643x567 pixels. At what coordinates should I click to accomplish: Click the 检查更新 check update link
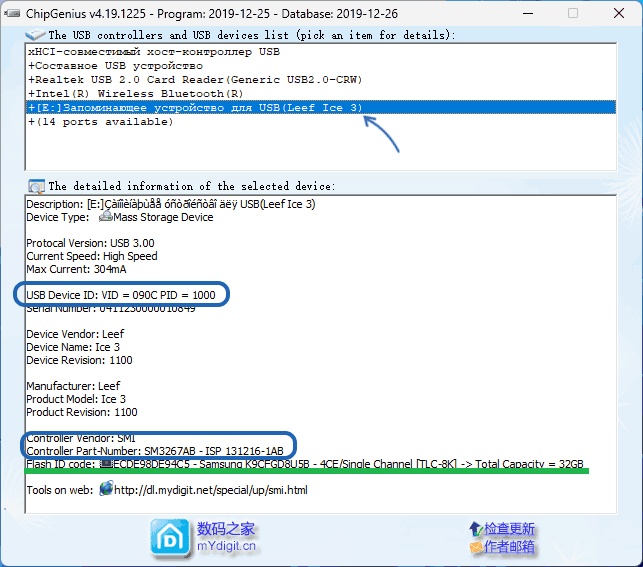point(510,529)
